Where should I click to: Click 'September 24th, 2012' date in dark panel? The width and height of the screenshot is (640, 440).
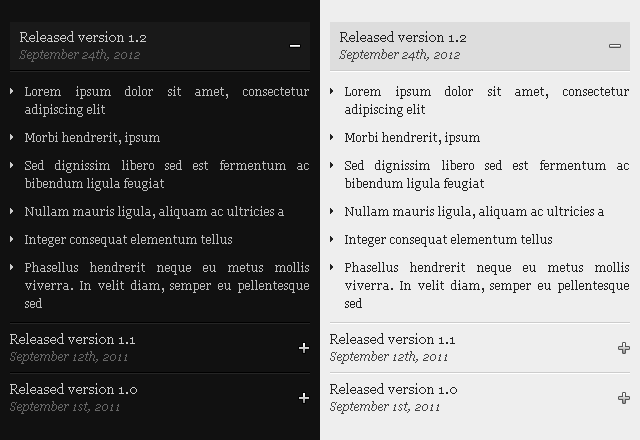coord(80,55)
